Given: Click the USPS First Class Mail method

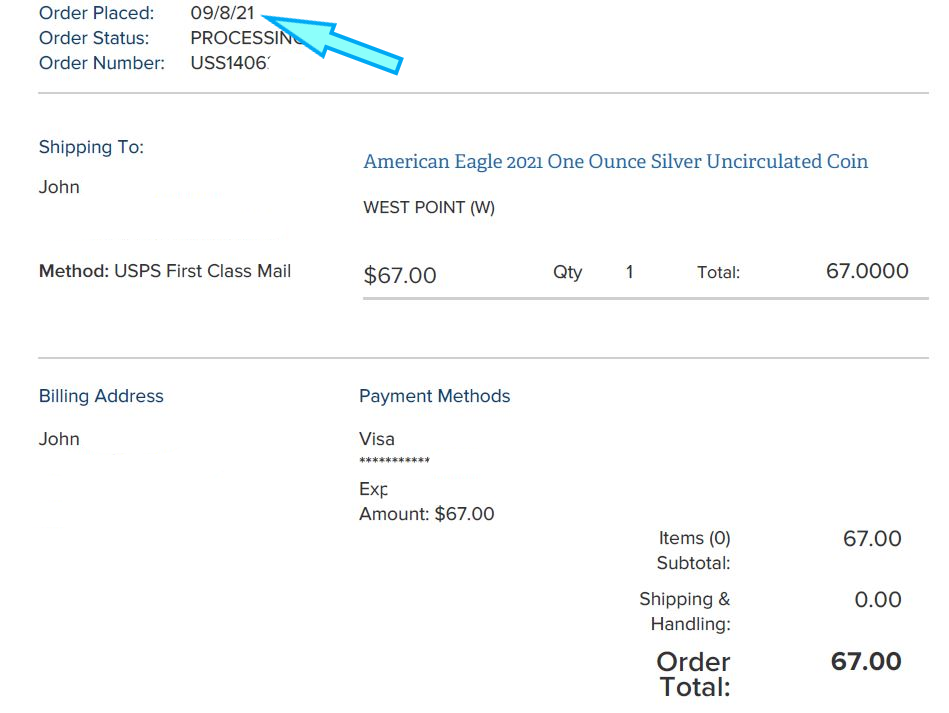Looking at the screenshot, I should pyautogui.click(x=202, y=271).
